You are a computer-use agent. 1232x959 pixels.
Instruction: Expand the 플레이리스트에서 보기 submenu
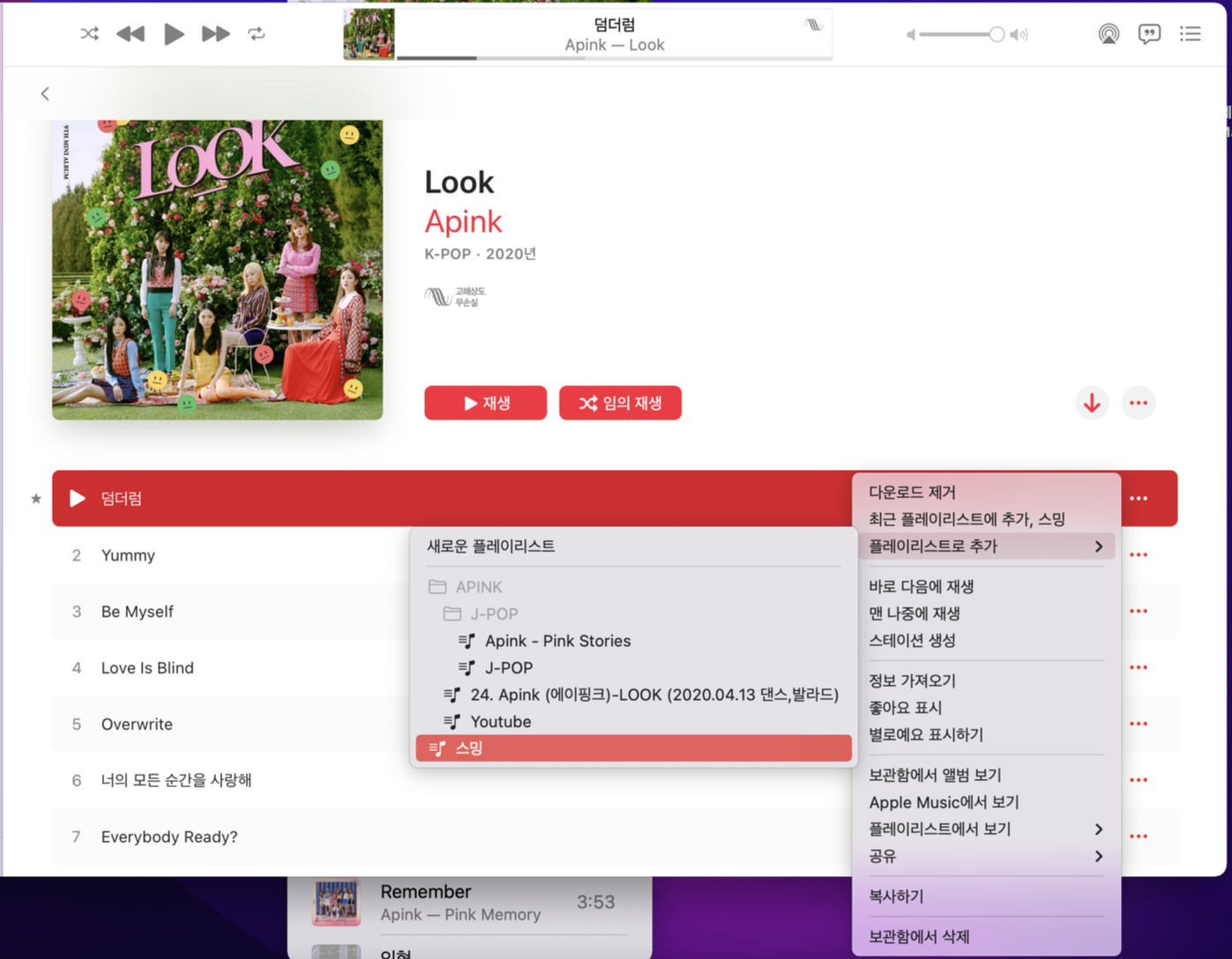click(x=986, y=829)
